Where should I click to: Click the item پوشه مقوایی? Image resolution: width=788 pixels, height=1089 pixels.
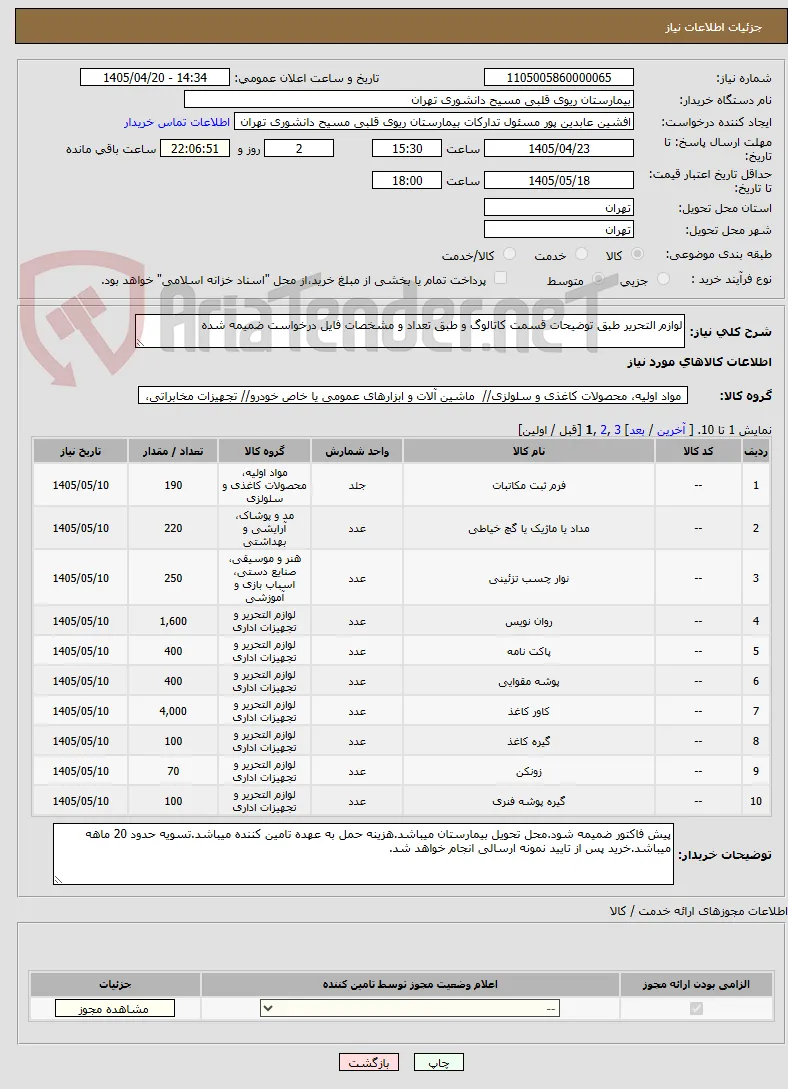tap(529, 681)
